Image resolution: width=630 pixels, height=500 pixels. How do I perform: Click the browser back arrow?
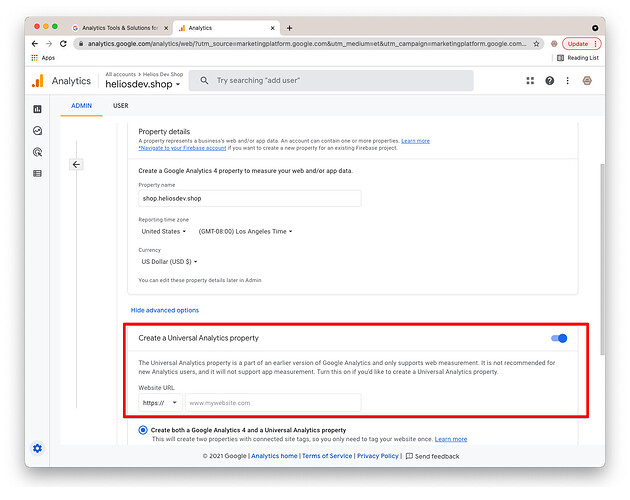35,43
